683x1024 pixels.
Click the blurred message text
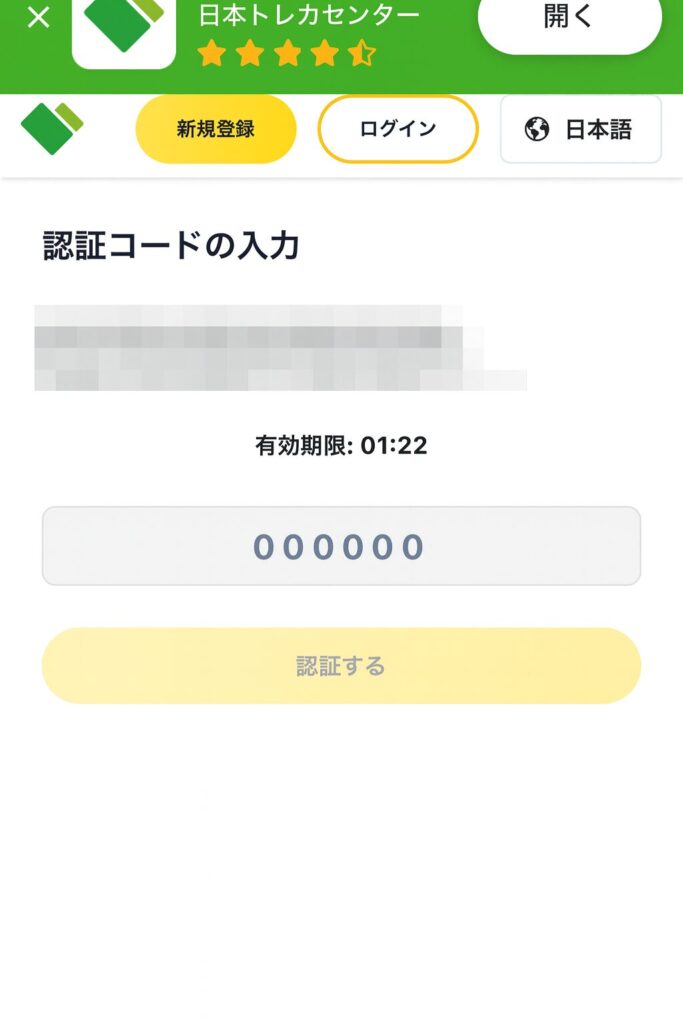(x=260, y=348)
